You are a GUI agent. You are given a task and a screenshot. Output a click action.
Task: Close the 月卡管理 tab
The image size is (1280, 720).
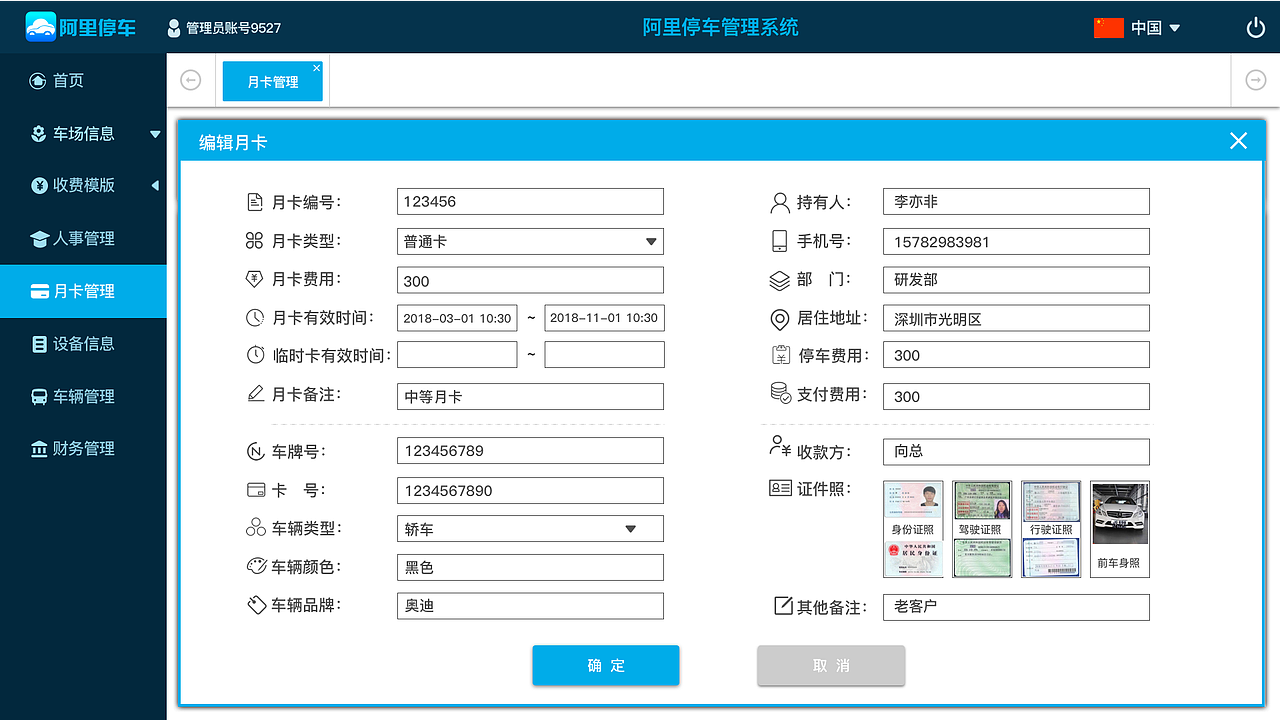(x=317, y=68)
